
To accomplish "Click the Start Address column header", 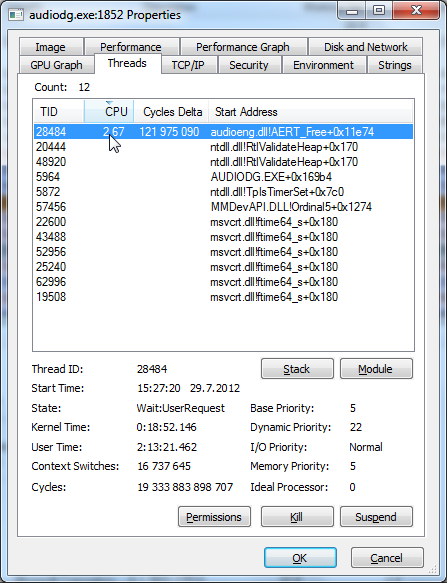I will point(311,112).
